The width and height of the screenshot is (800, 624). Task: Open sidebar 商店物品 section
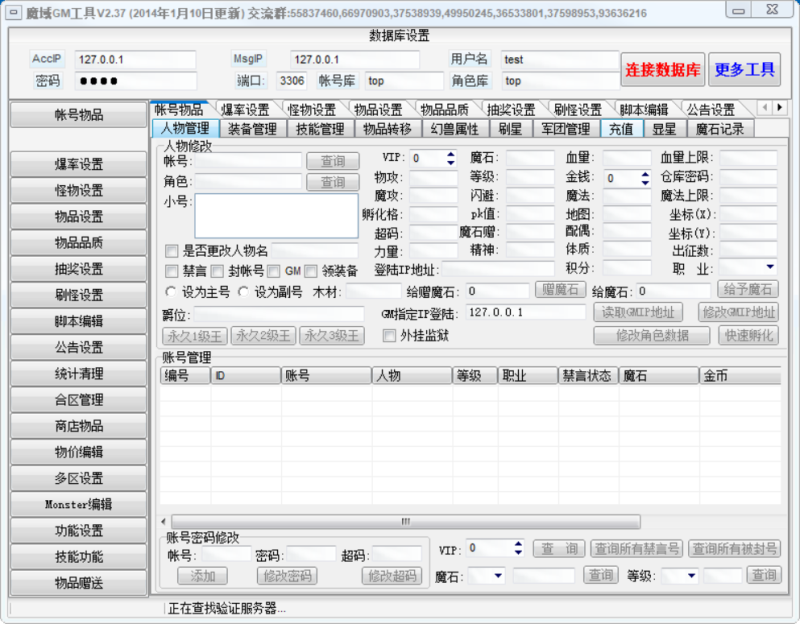79,426
